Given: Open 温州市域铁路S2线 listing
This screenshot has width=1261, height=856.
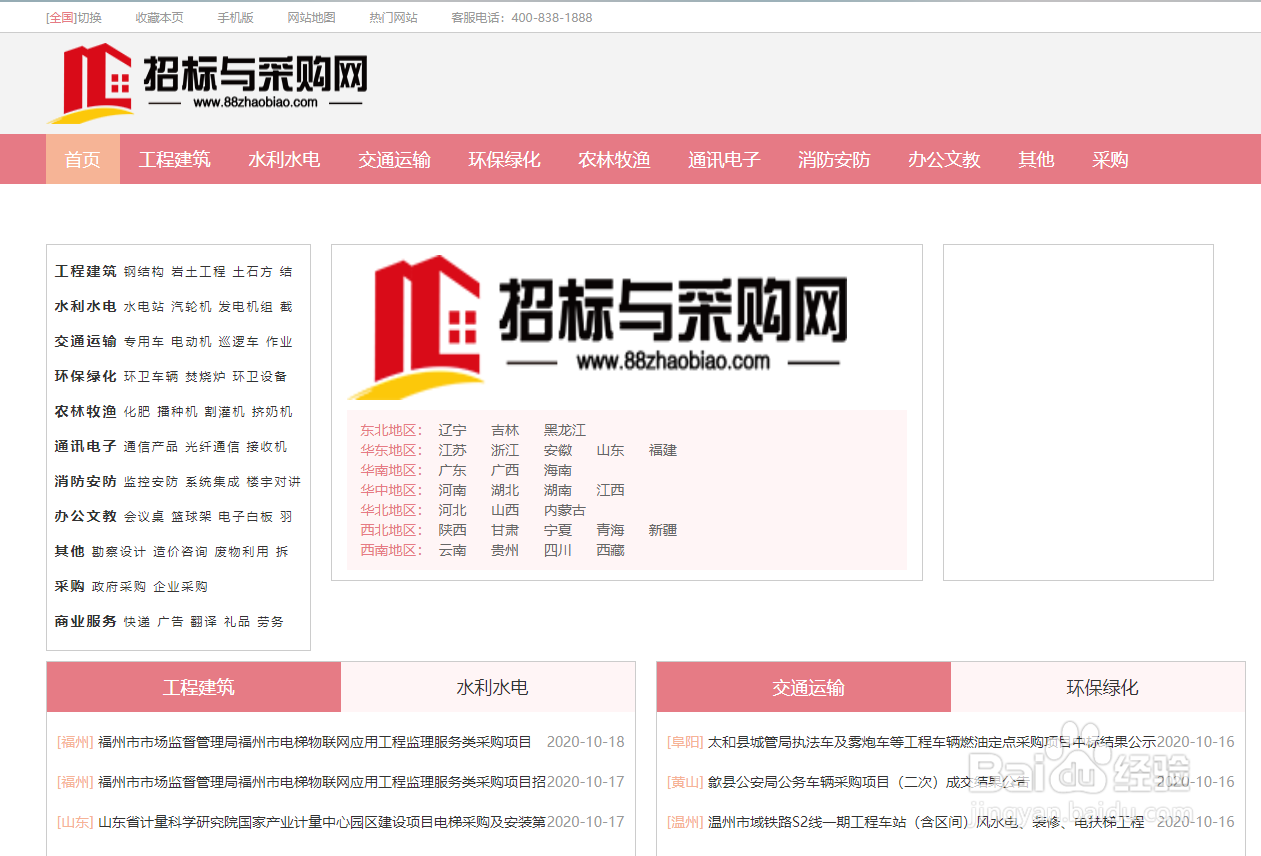Looking at the screenshot, I should pyautogui.click(x=926, y=822).
